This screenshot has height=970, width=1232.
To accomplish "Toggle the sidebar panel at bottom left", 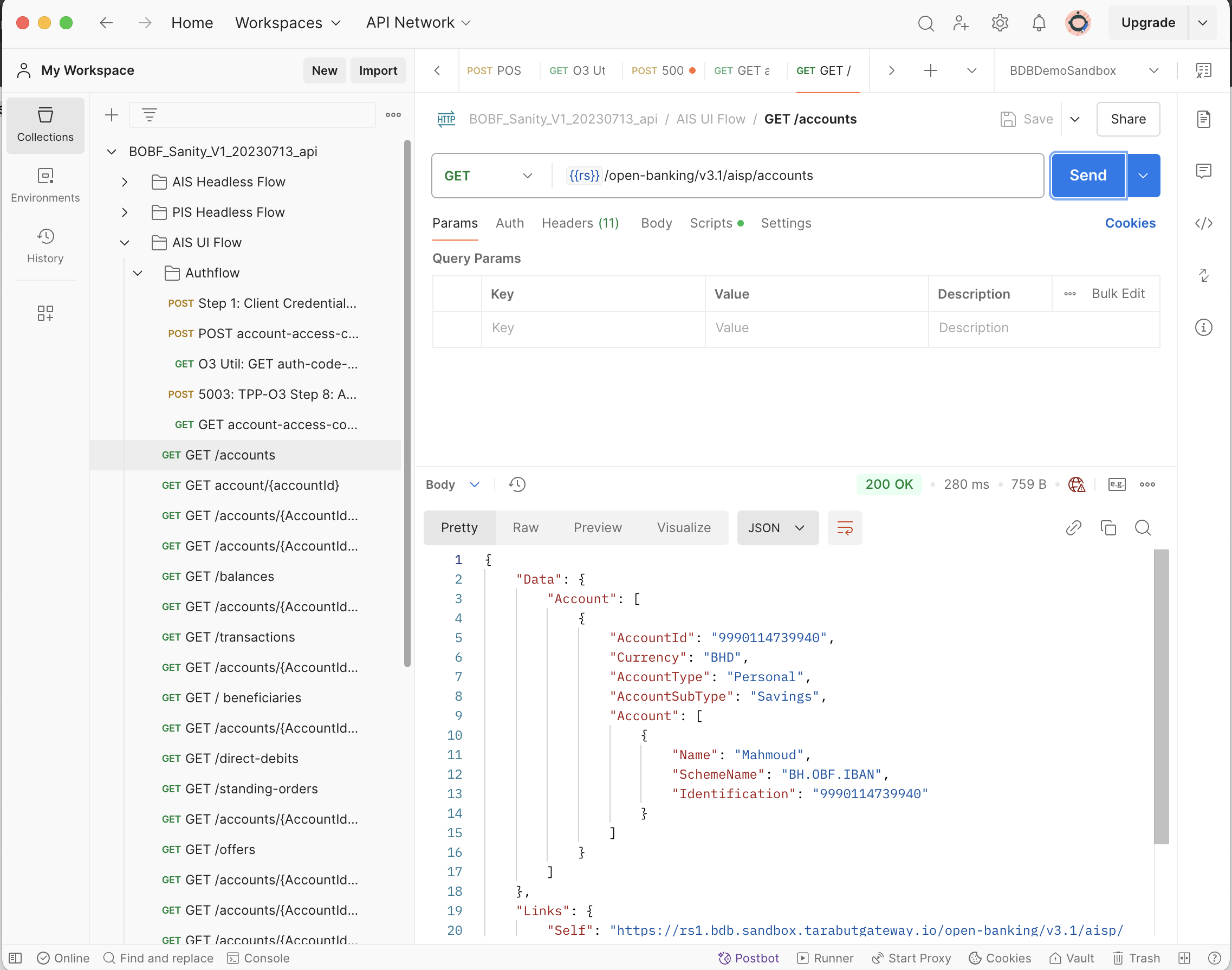I will point(15,958).
